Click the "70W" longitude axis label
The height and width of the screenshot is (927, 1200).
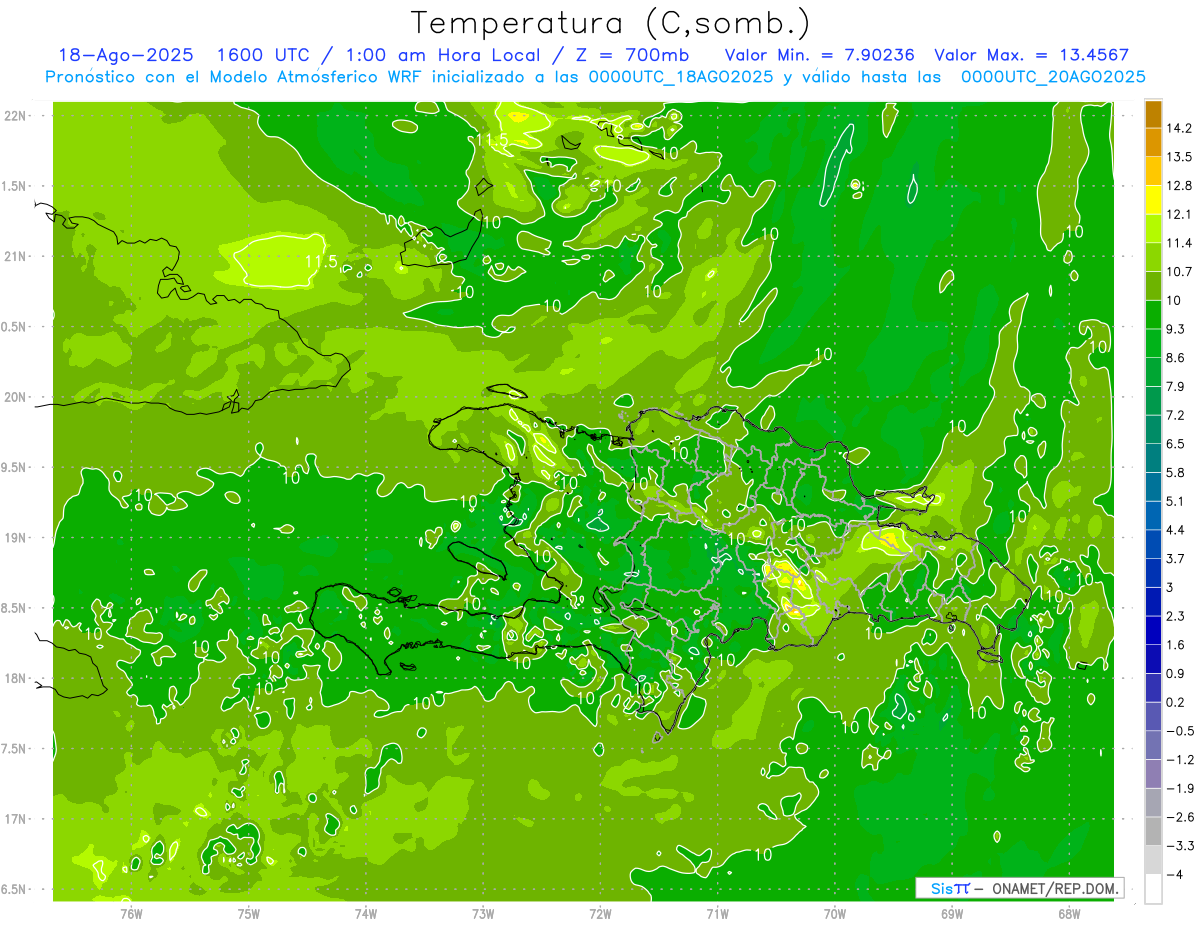pyautogui.click(x=835, y=914)
